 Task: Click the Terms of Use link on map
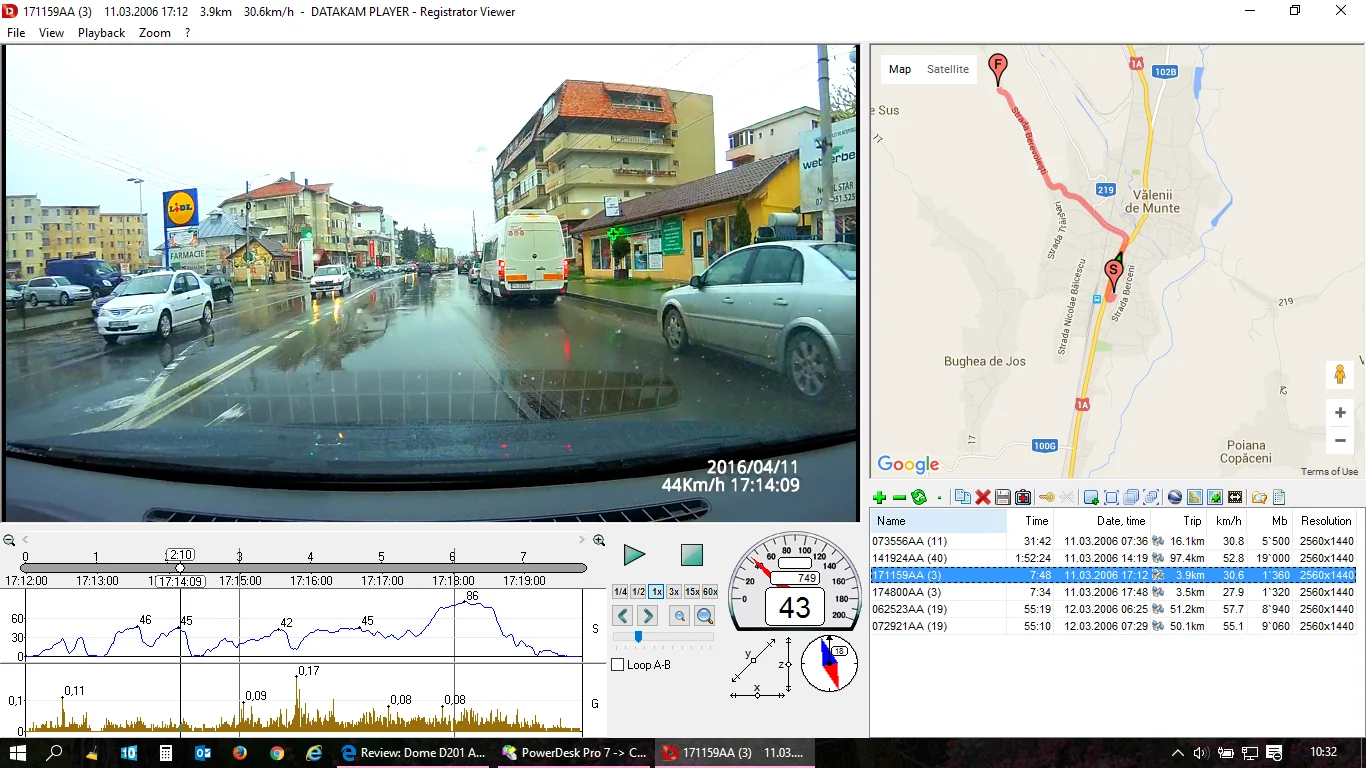[1329, 472]
